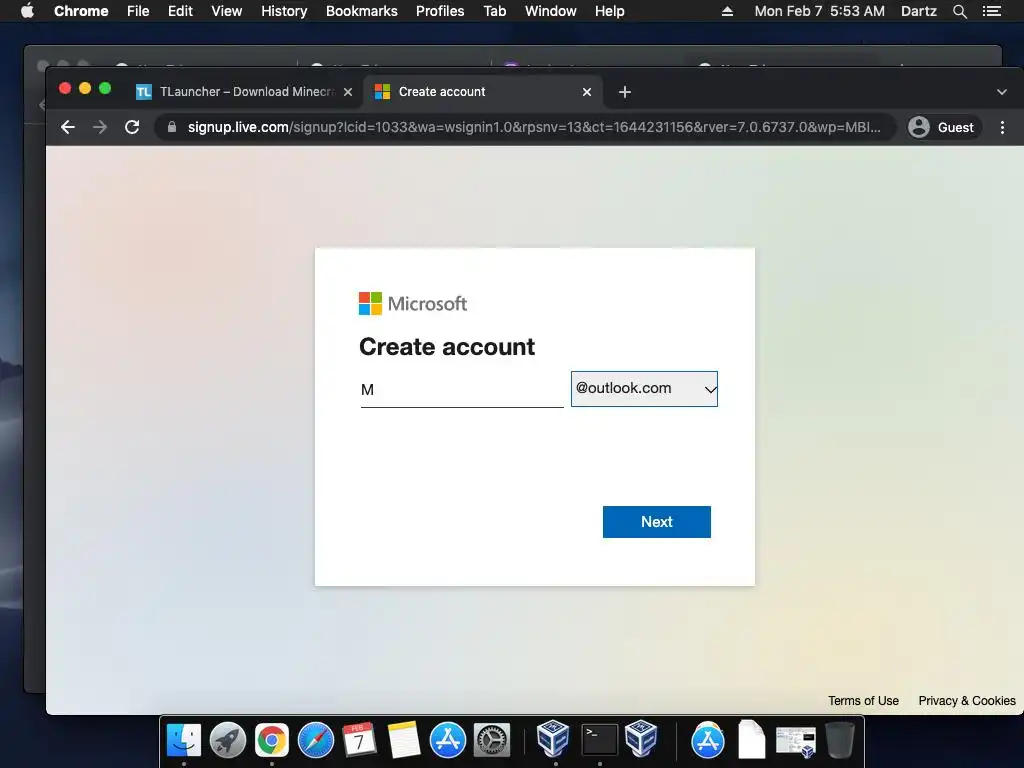Open the Apple menu
1024x768 pixels.
pos(27,11)
